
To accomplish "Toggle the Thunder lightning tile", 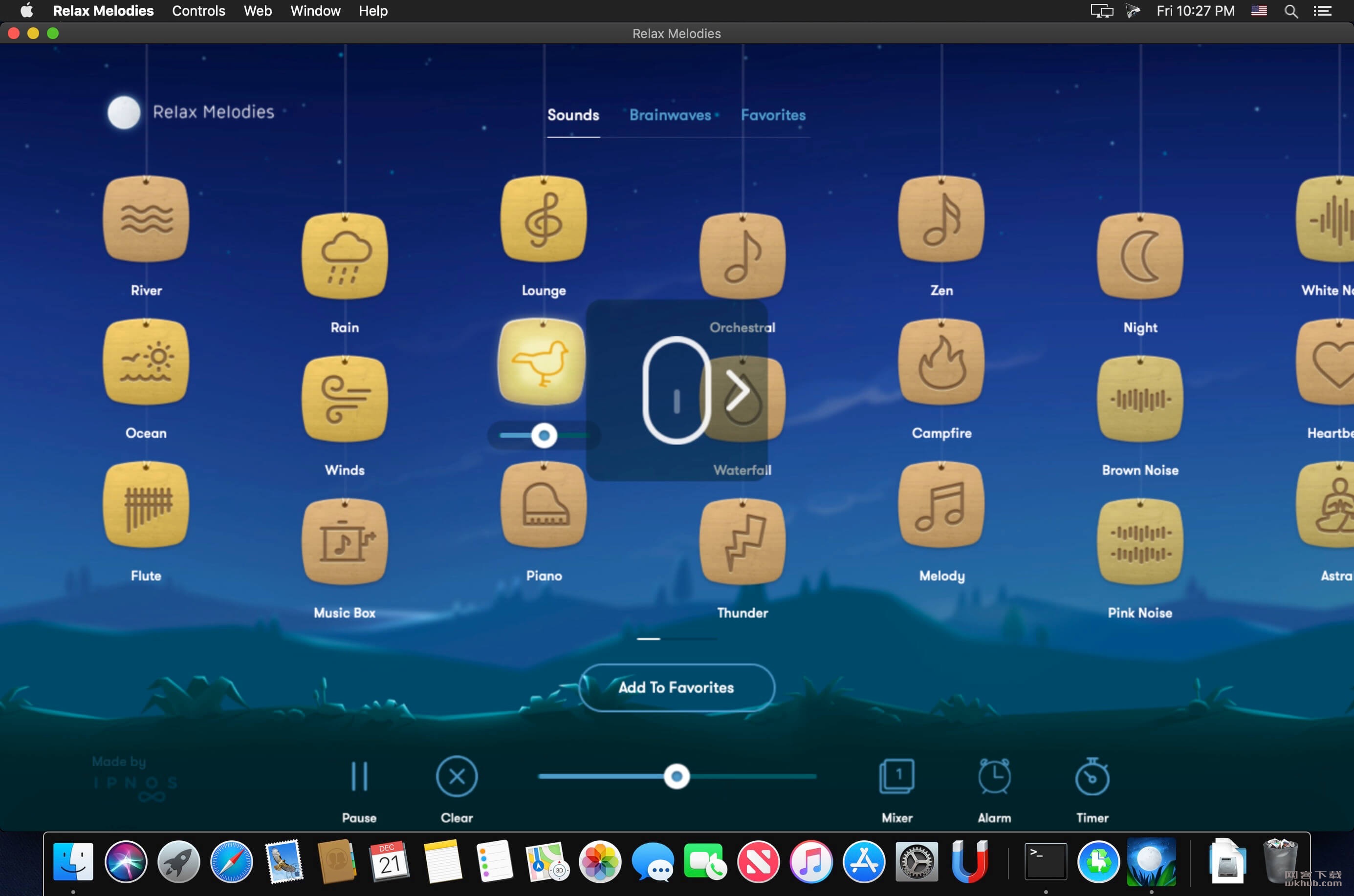I will click(x=742, y=542).
